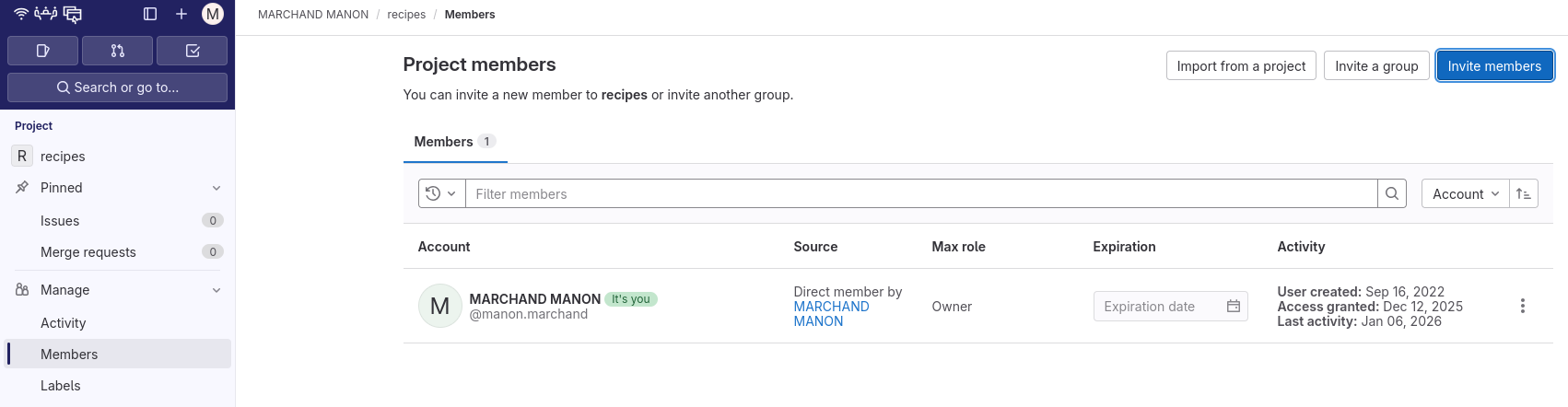Image resolution: width=1568 pixels, height=407 pixels.
Task: Open the expiration calendar icon
Action: pyautogui.click(x=1234, y=307)
